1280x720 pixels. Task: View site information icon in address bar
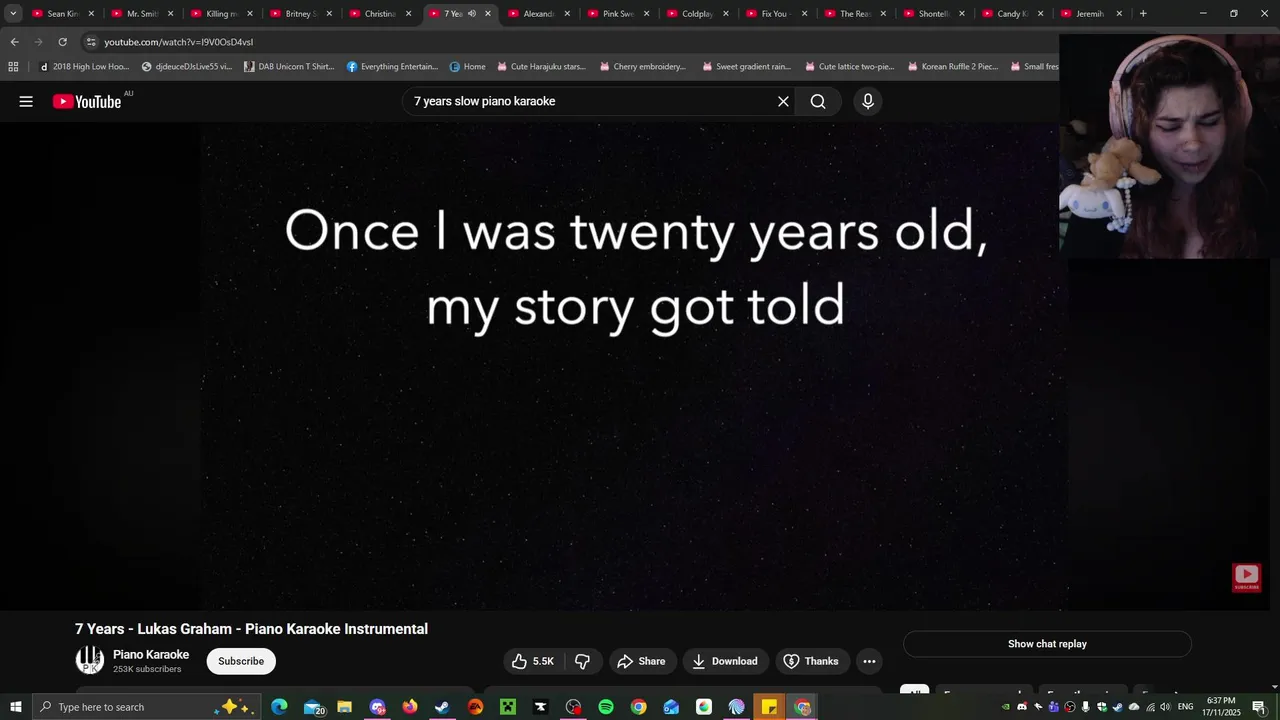pyautogui.click(x=91, y=42)
